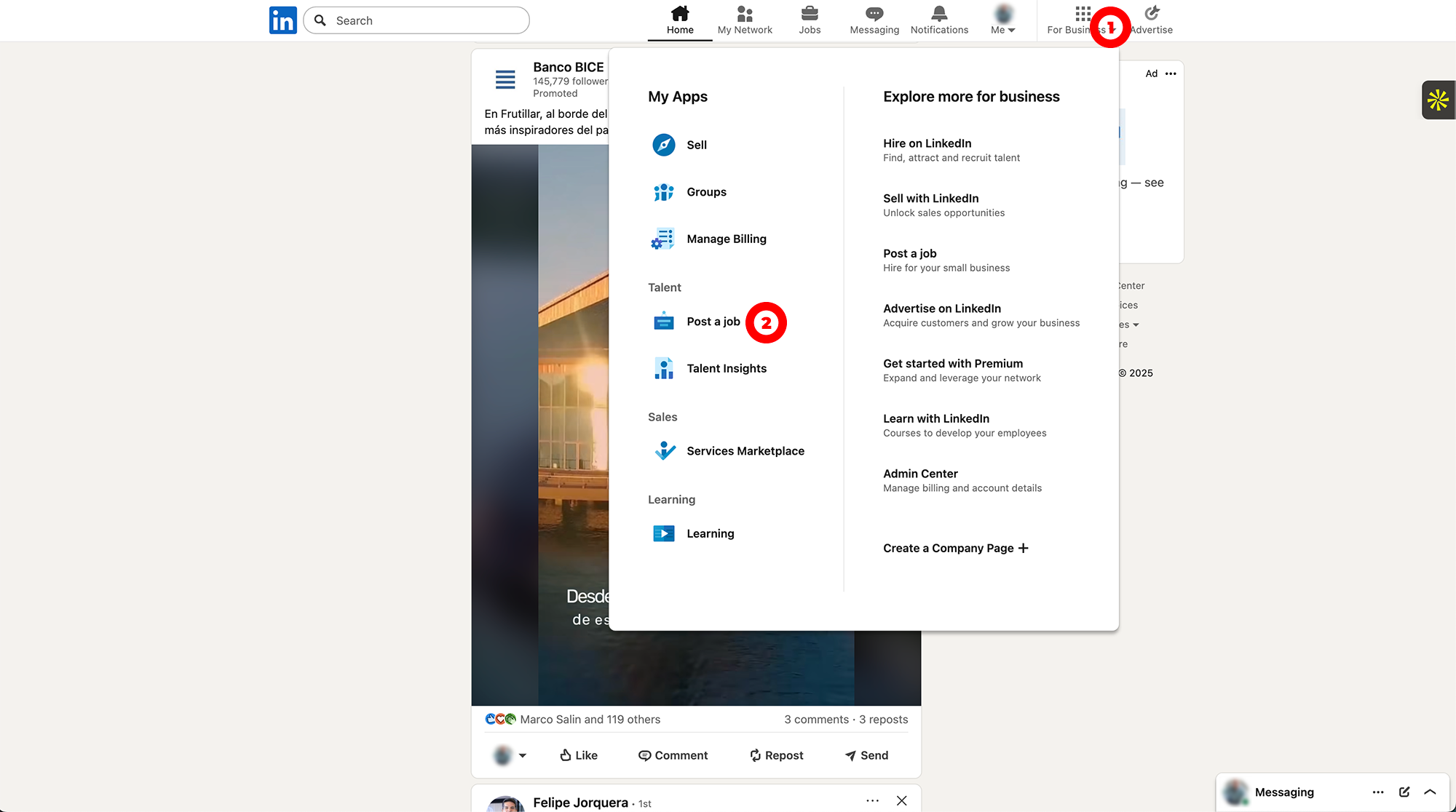Click the For Business grid icon
Screen dimensions: 1456x812
[1083, 13]
